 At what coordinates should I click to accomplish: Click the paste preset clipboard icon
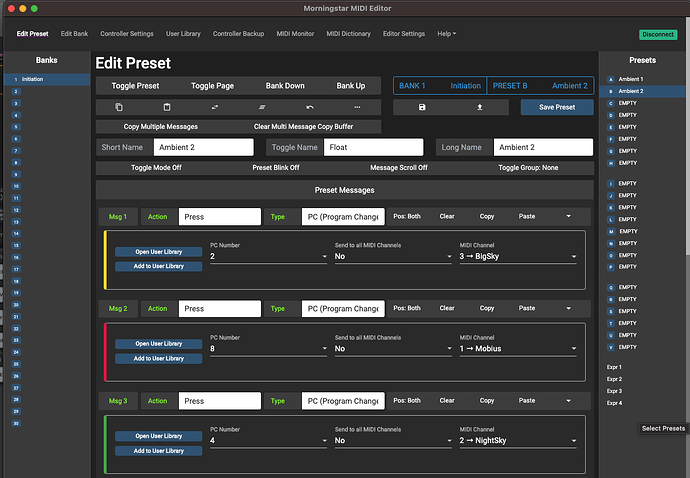(x=167, y=107)
